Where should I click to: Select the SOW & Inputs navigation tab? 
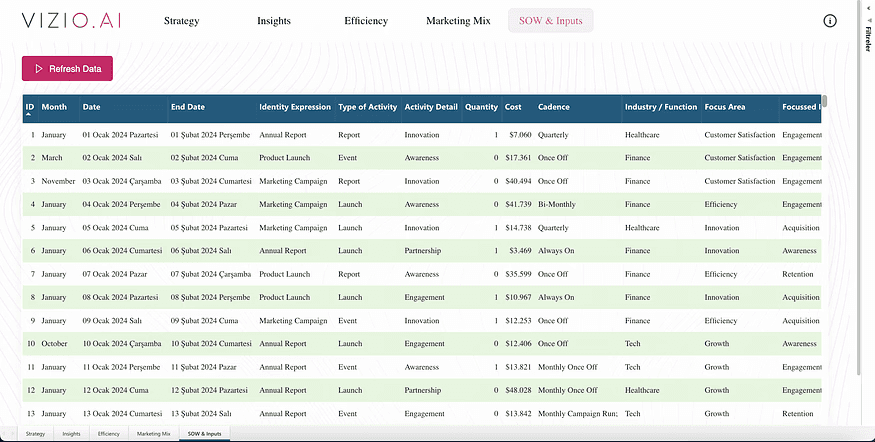(551, 21)
